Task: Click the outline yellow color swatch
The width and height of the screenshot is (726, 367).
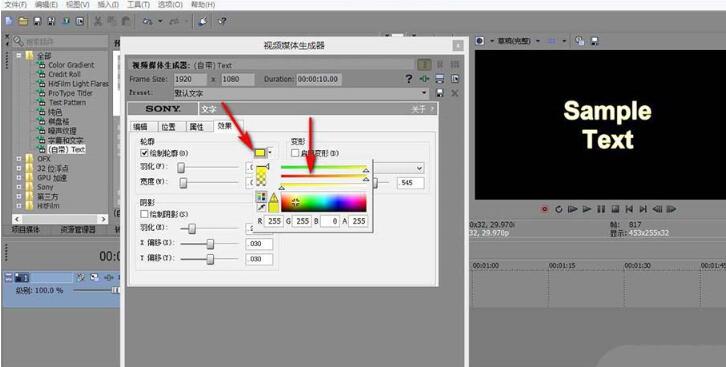Action: tap(260, 152)
